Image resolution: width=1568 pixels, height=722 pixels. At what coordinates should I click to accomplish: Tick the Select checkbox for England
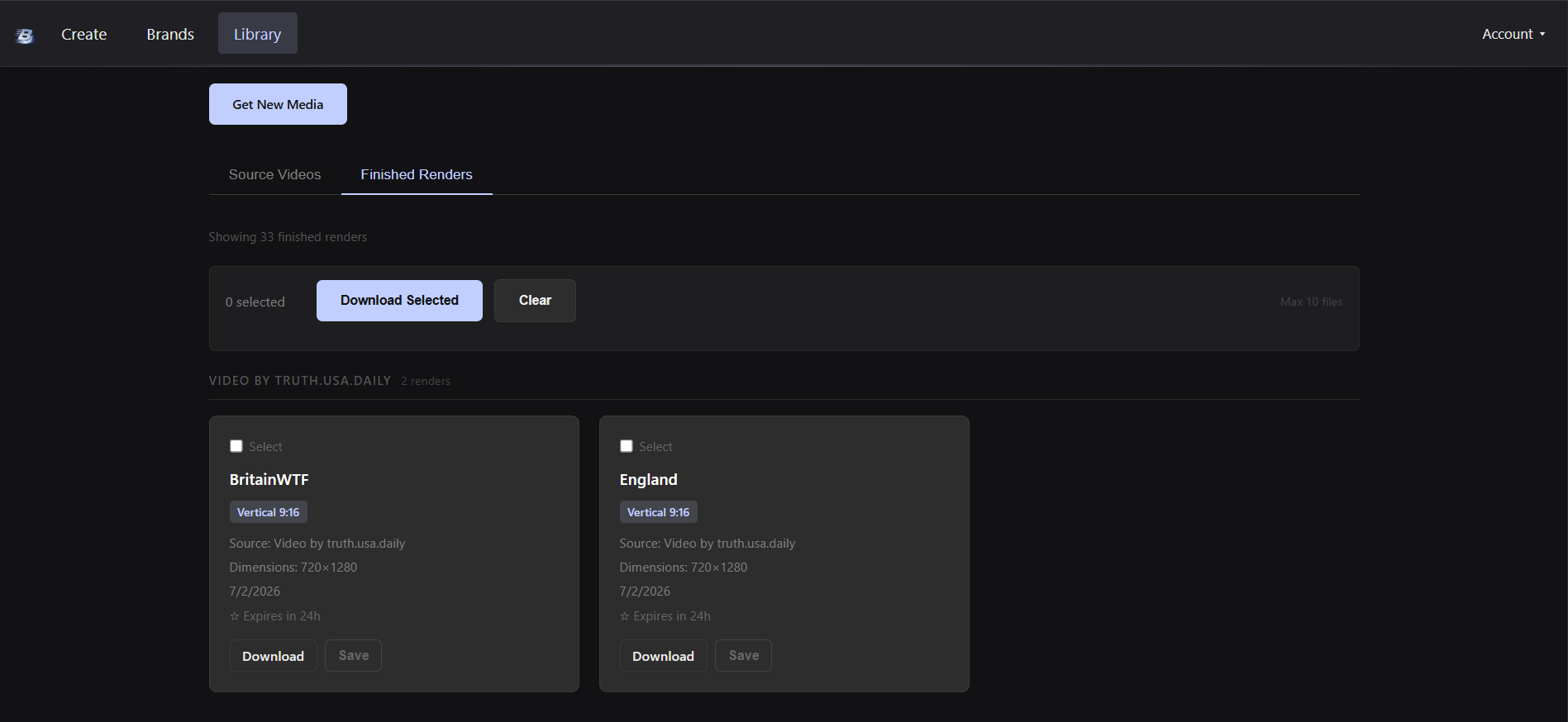(627, 446)
